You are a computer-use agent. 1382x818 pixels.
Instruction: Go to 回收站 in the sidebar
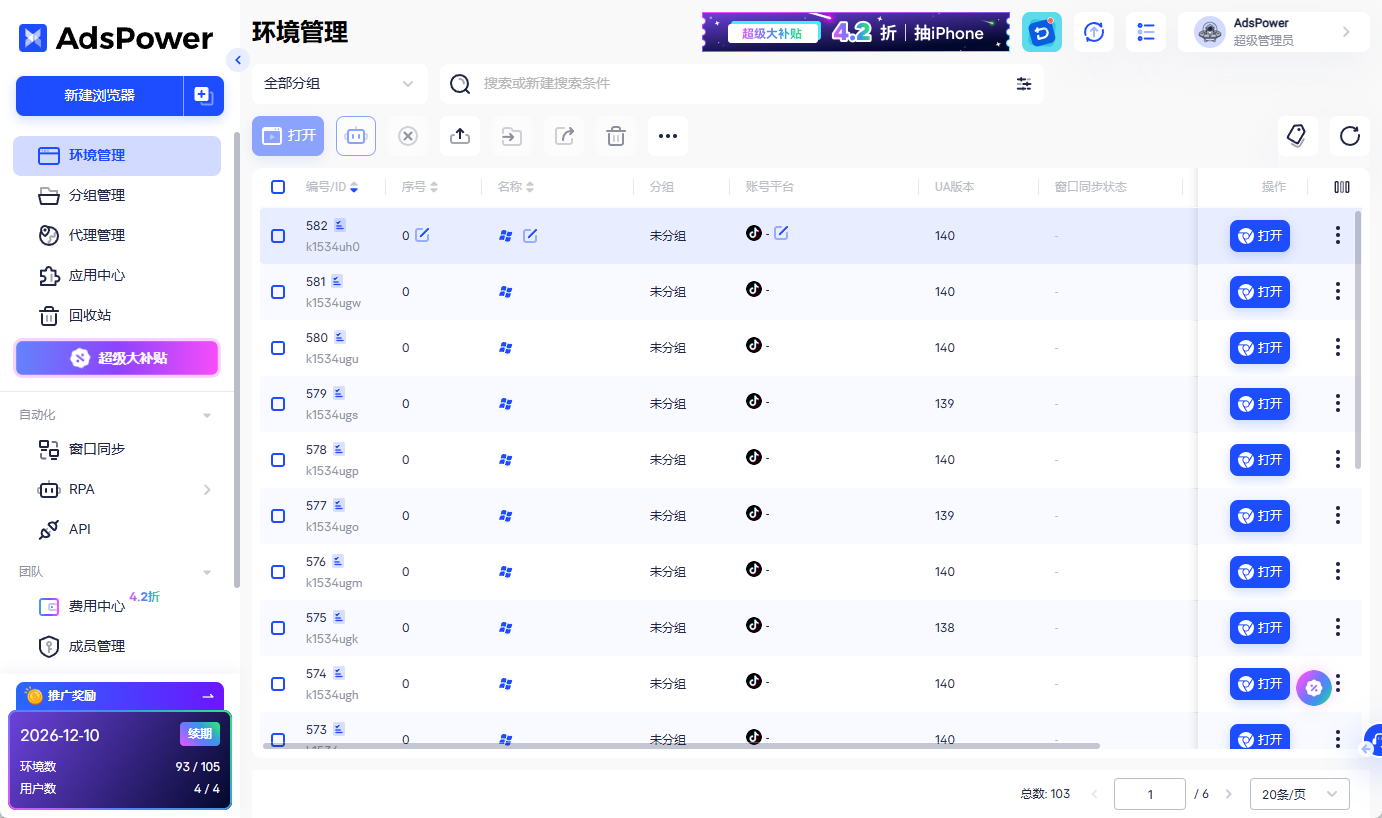(x=90, y=316)
